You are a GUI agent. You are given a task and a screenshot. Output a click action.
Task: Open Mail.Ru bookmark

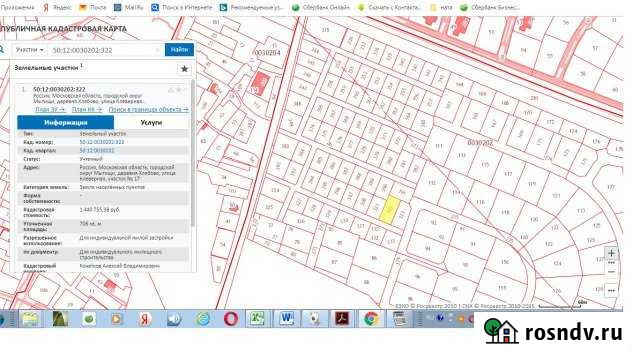coord(129,7)
